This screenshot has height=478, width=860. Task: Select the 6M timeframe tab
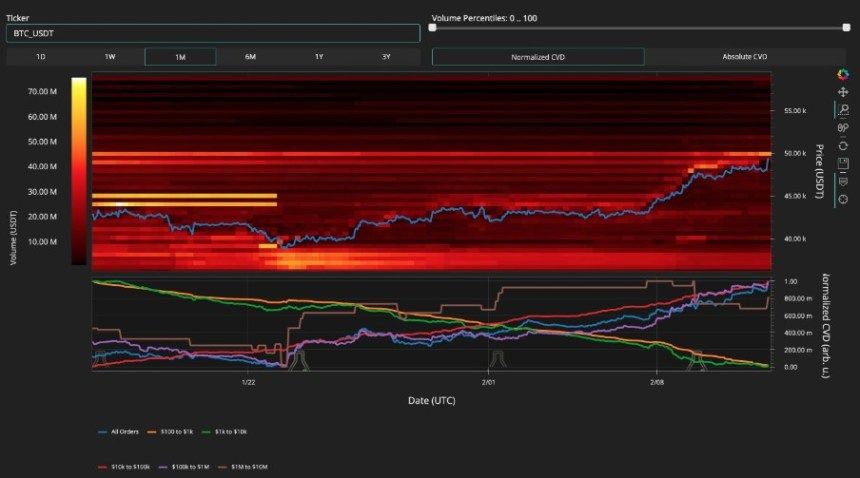[250, 57]
